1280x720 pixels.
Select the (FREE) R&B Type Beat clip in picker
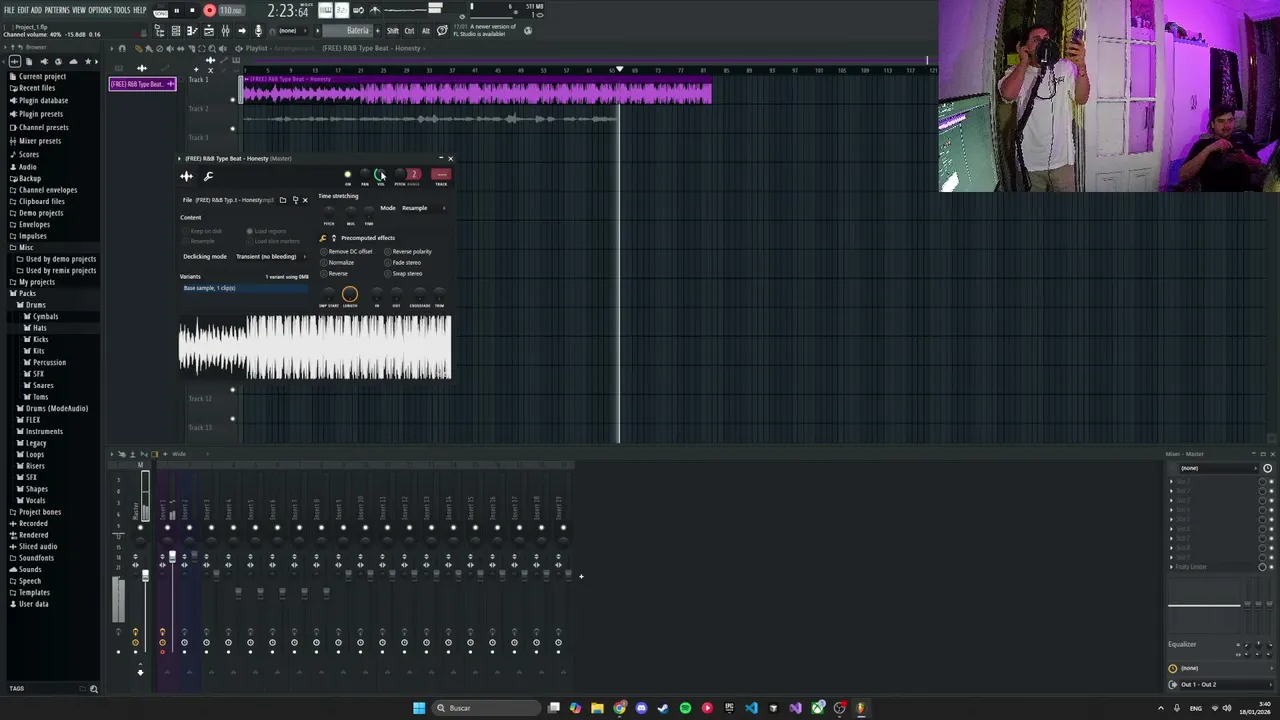pos(142,84)
